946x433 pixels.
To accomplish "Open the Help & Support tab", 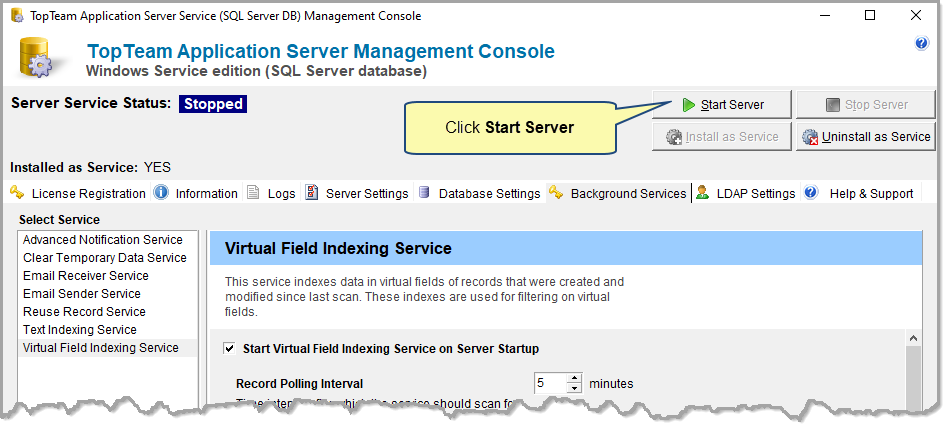I will pos(860,194).
